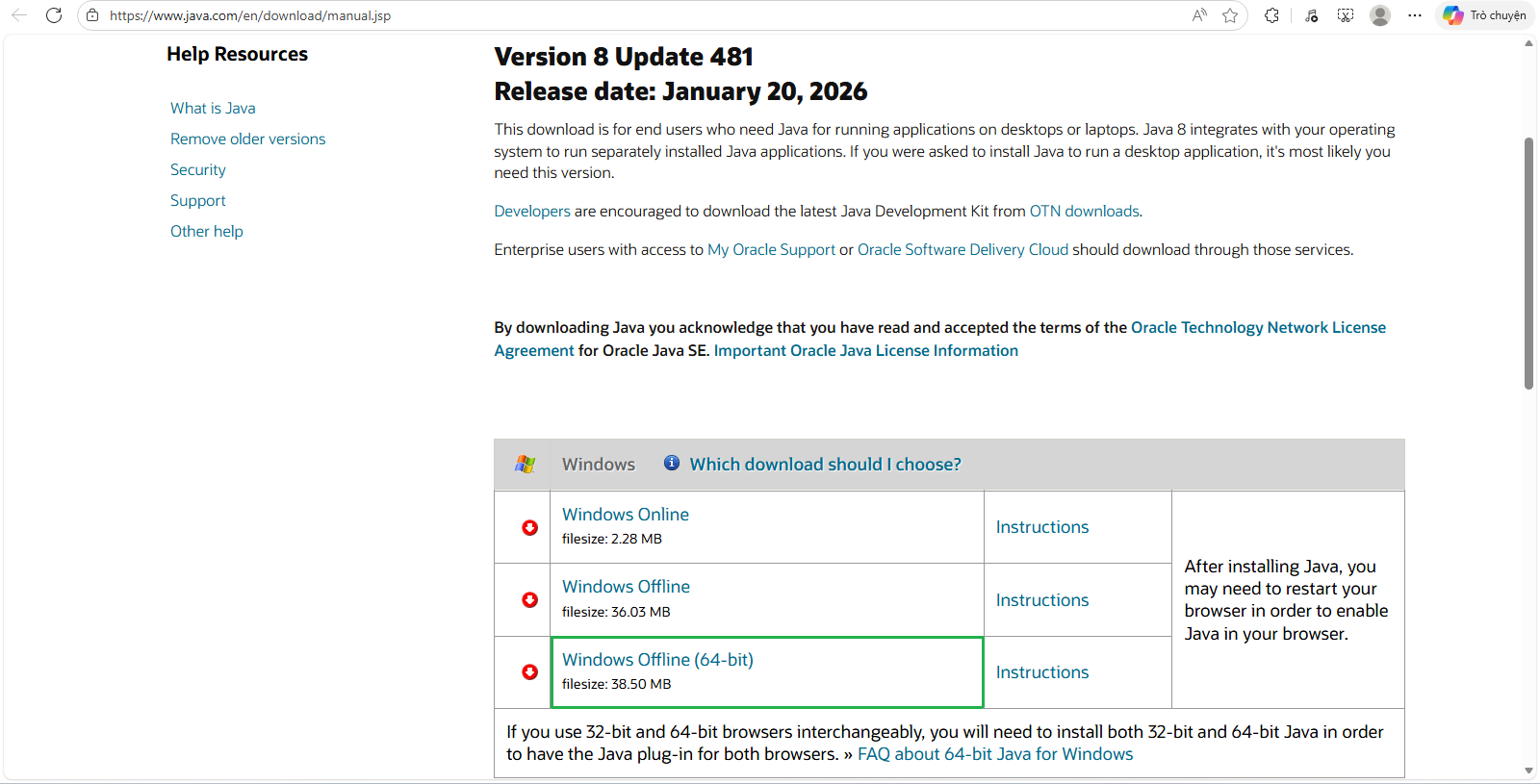The image size is (1540, 784).
Task: Download Windows Offline (64-bit) installer
Action: [657, 660]
